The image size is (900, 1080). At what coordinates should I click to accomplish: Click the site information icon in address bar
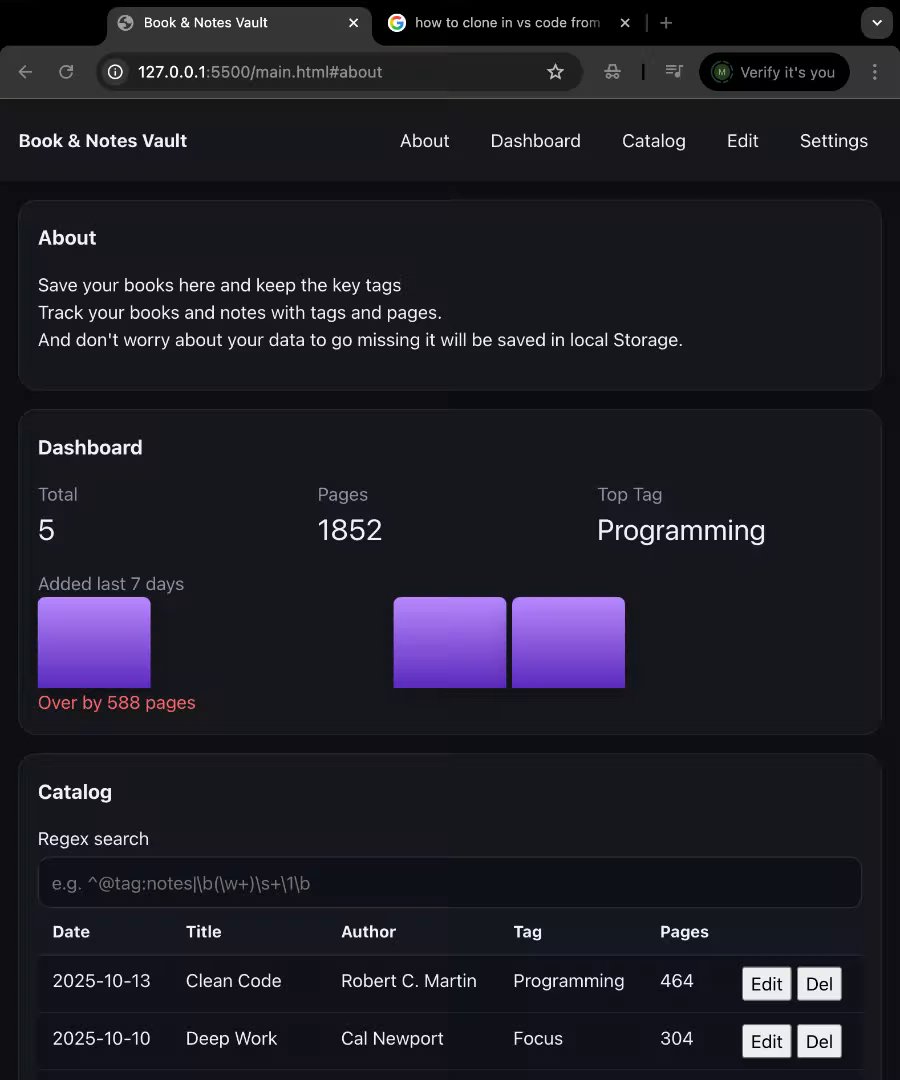(115, 72)
